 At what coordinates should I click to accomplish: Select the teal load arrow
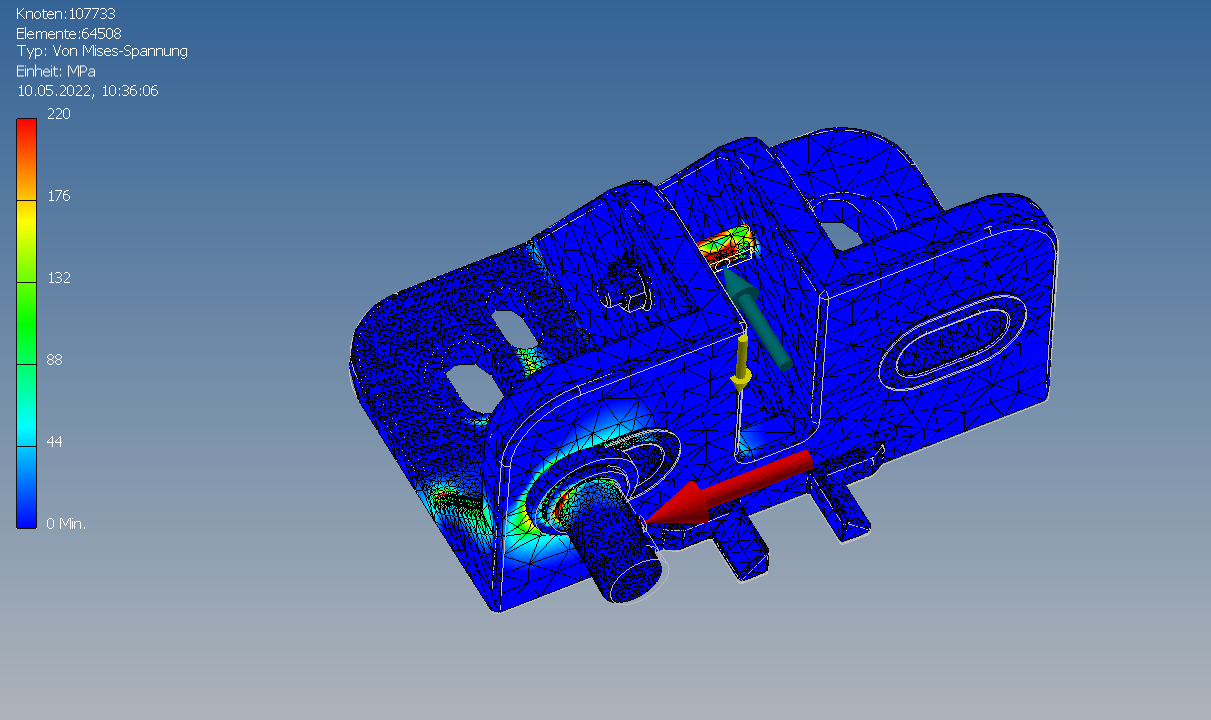(759, 318)
